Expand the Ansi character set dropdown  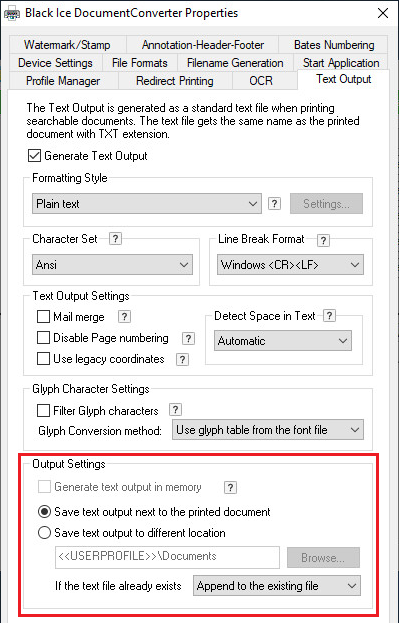112,265
